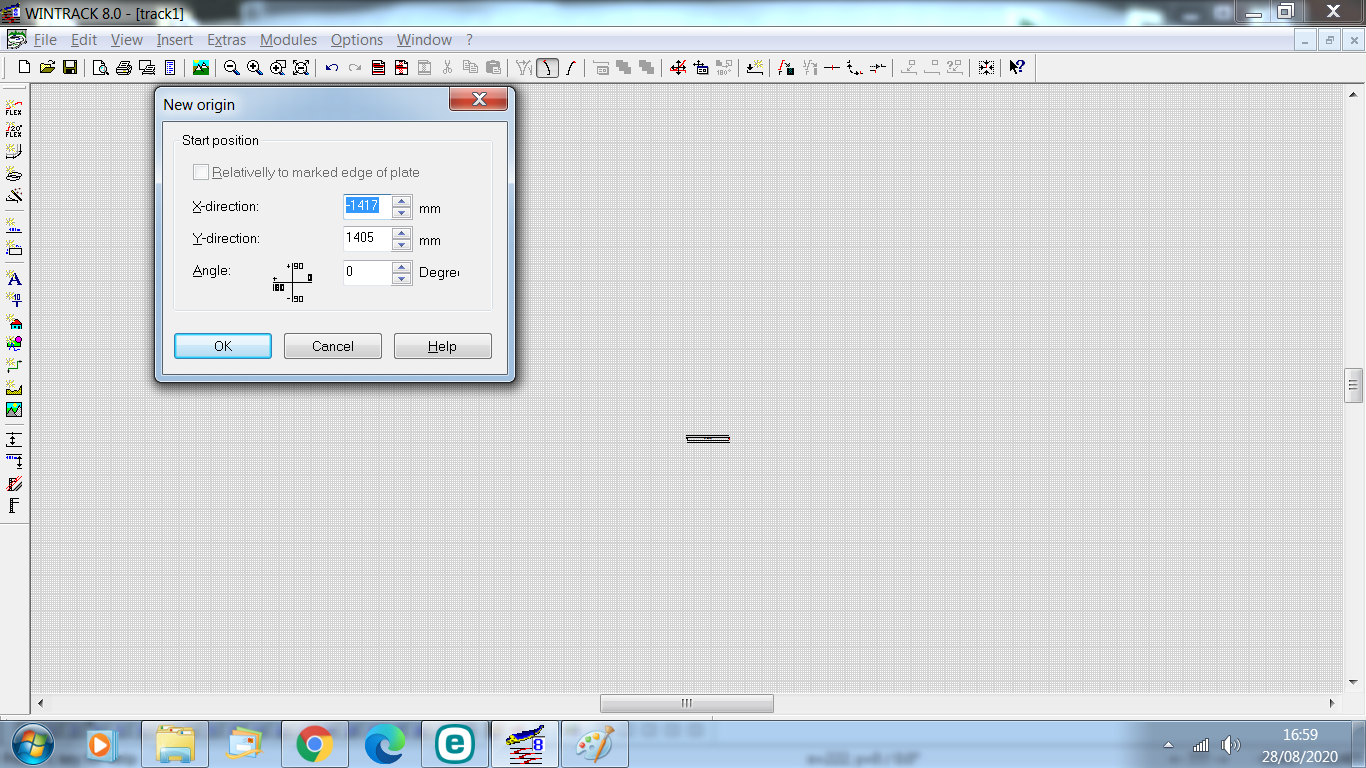
Task: Select the 20-degree Flex track tool
Action: (14, 130)
